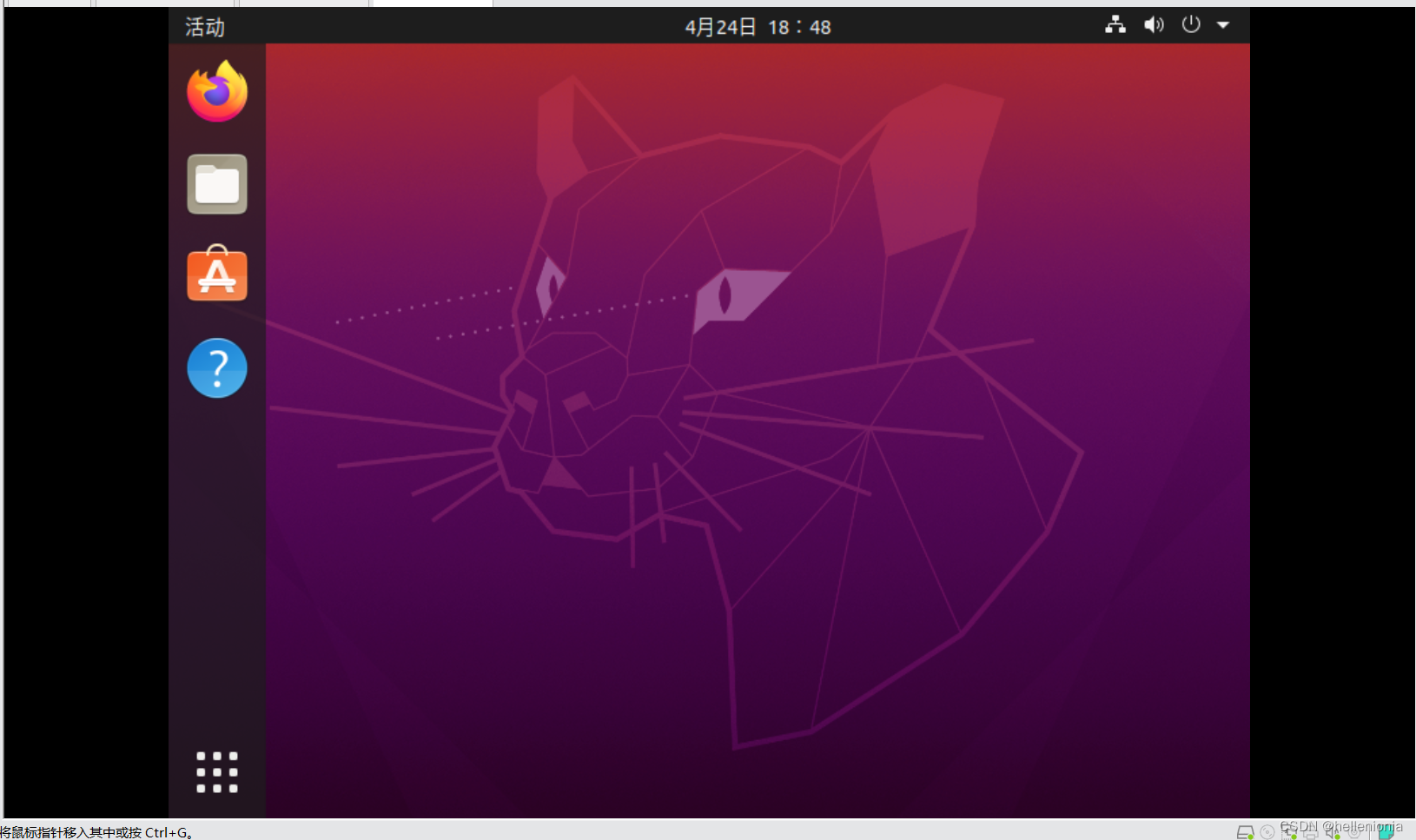Open the Activities overview
The image size is (1416, 840).
point(203,27)
